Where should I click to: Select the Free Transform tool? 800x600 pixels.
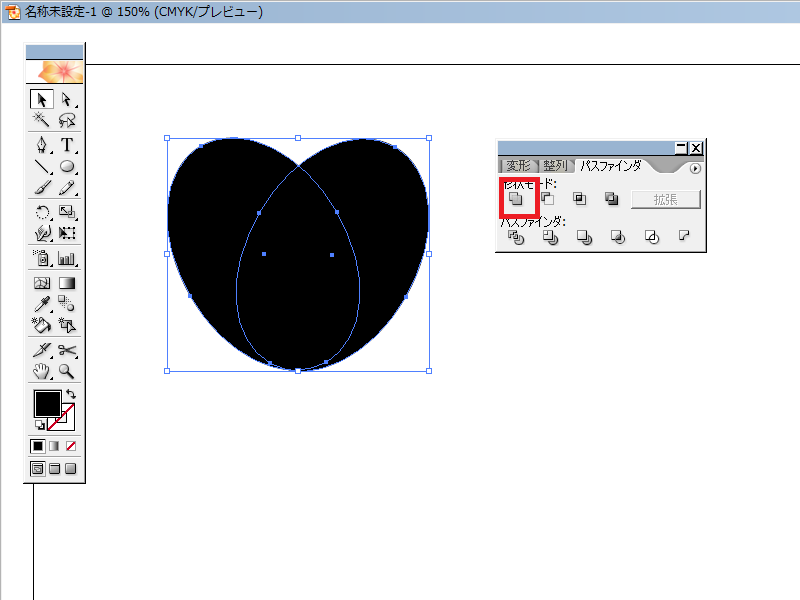[x=66, y=233]
